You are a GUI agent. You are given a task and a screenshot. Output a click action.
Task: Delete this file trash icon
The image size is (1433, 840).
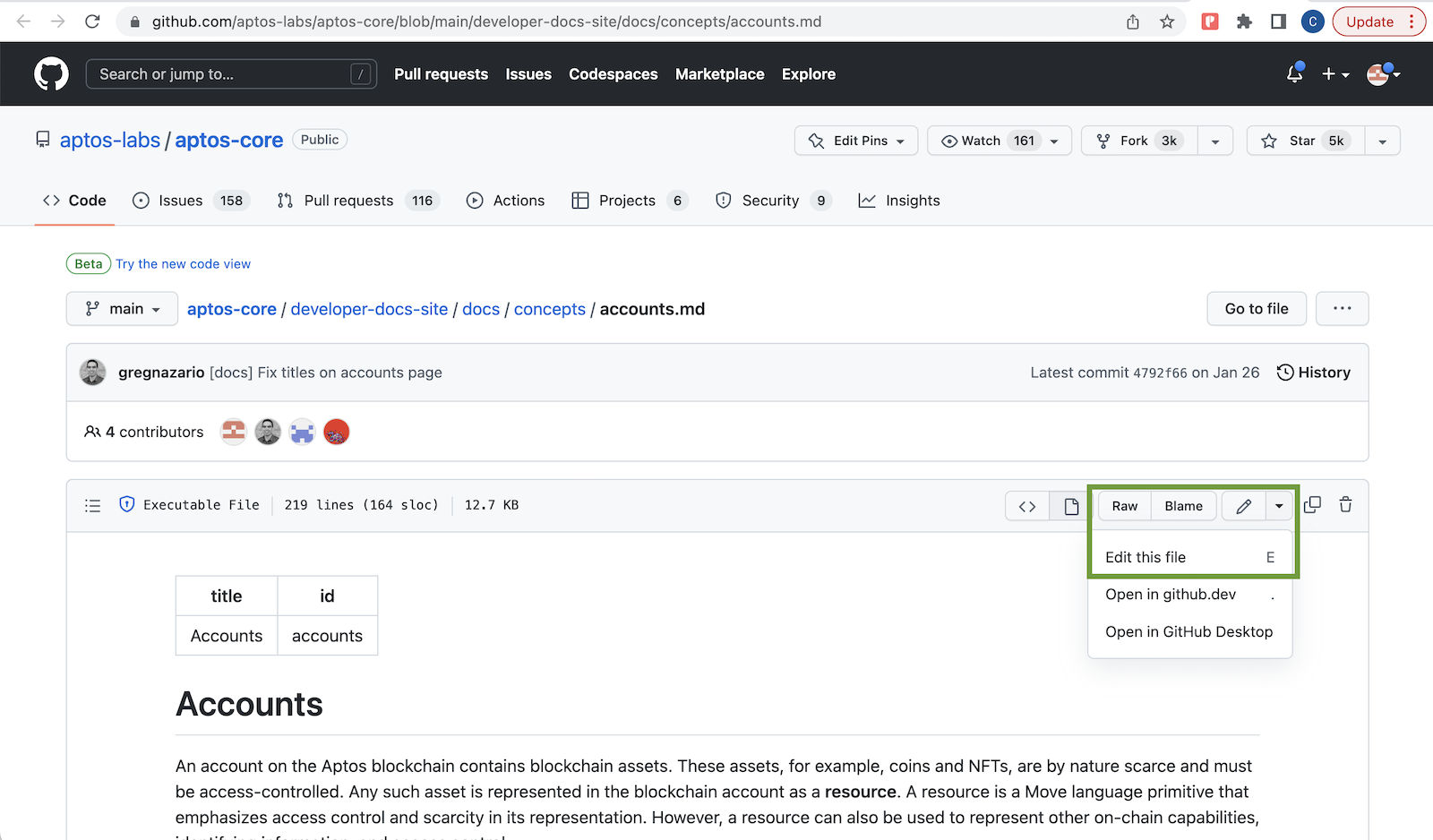pyautogui.click(x=1345, y=505)
